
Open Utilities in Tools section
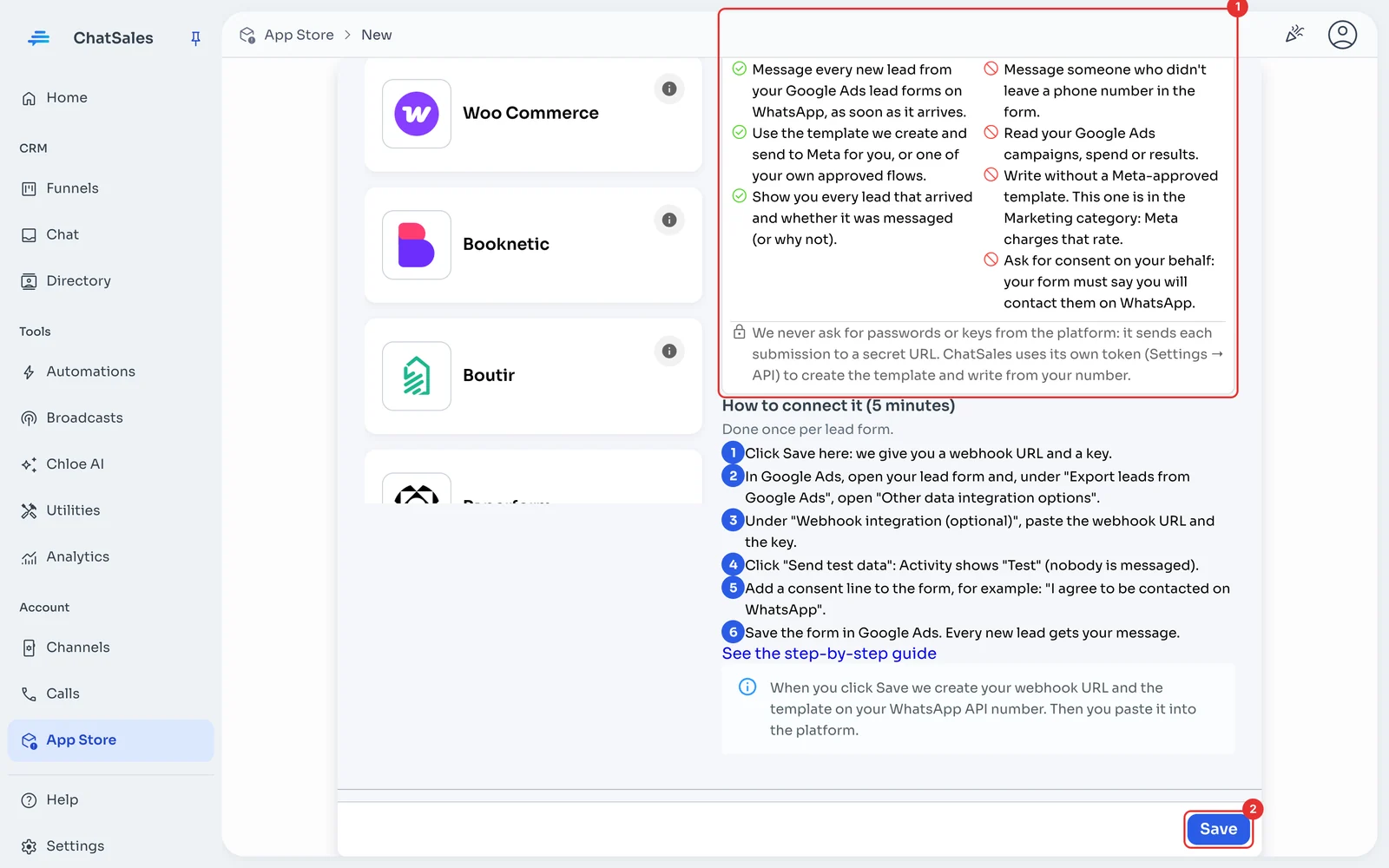(111, 510)
